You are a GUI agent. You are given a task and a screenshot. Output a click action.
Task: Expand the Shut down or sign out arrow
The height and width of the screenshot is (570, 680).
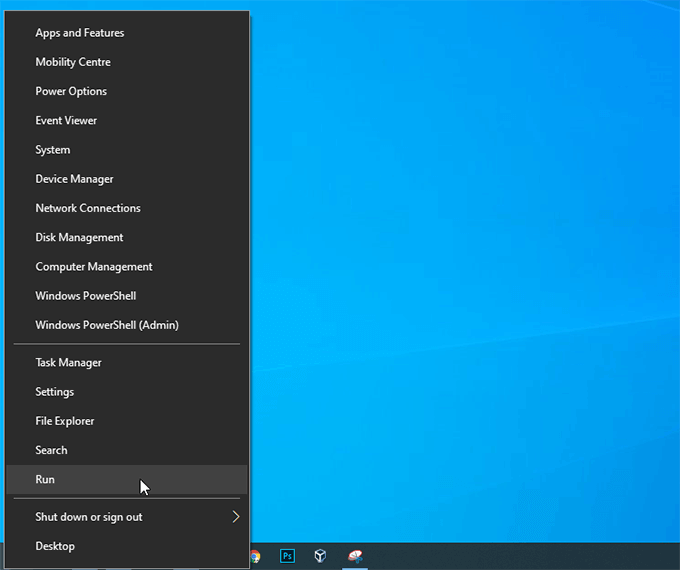236,517
